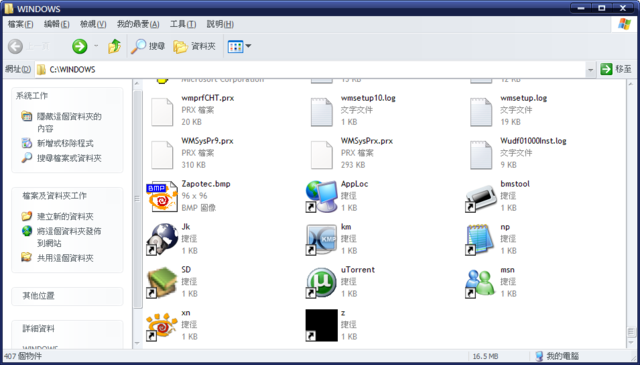Click 隱藏這個資料夾的內容 link
Viewport: 640px width, 365px height.
click(69, 122)
